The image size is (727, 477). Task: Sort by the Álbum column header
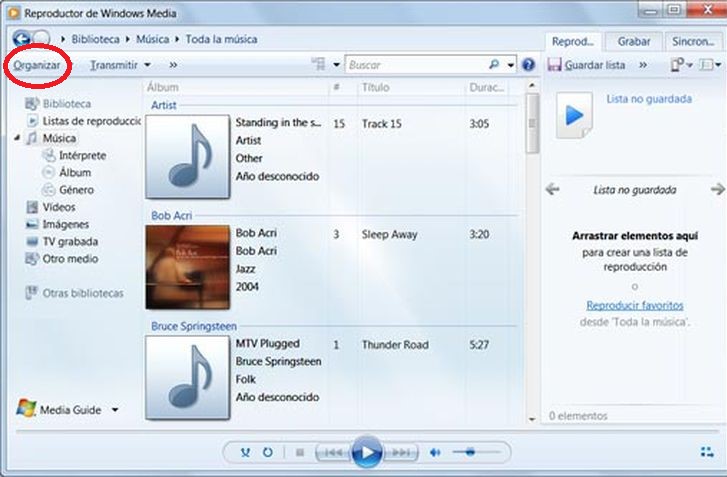pos(163,87)
